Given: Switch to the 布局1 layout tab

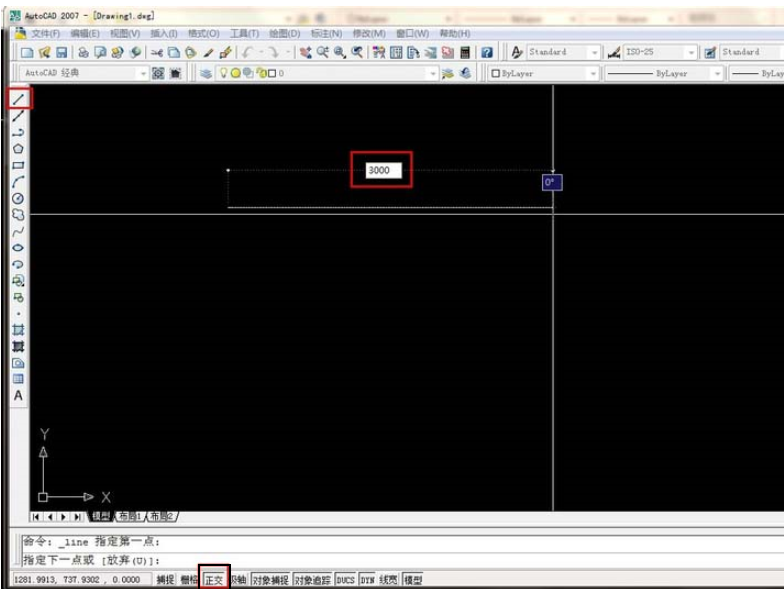Looking at the screenshot, I should 130,516.
